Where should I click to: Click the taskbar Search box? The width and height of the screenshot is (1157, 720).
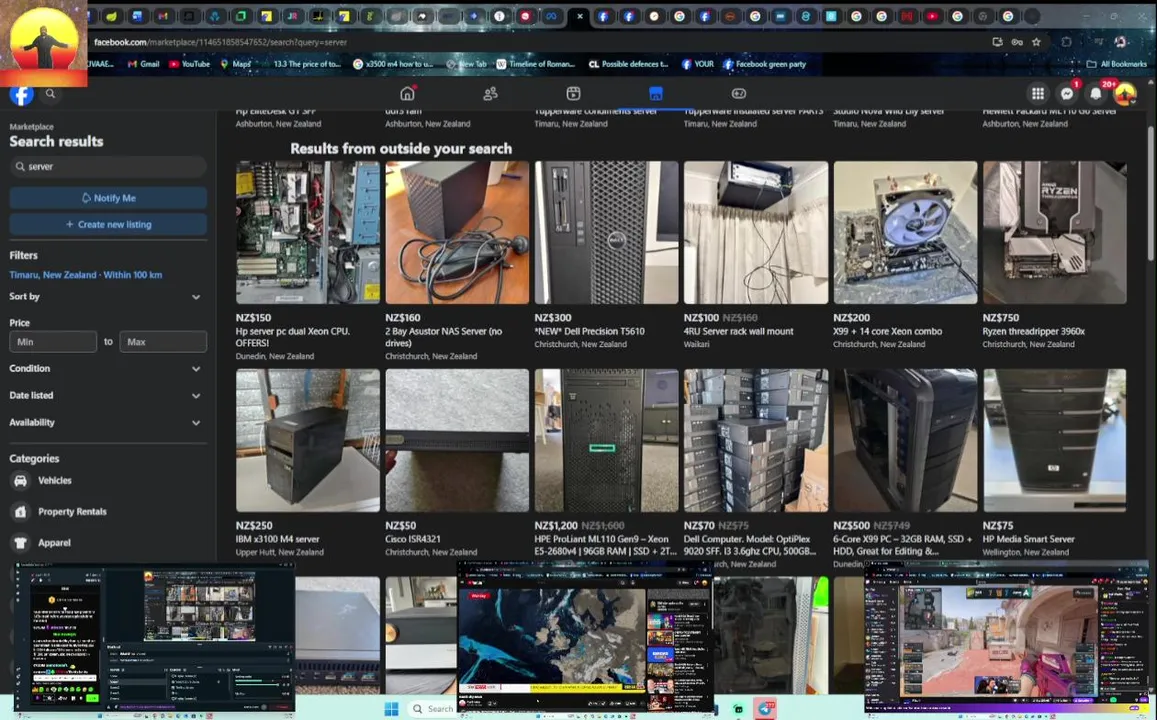click(433, 709)
